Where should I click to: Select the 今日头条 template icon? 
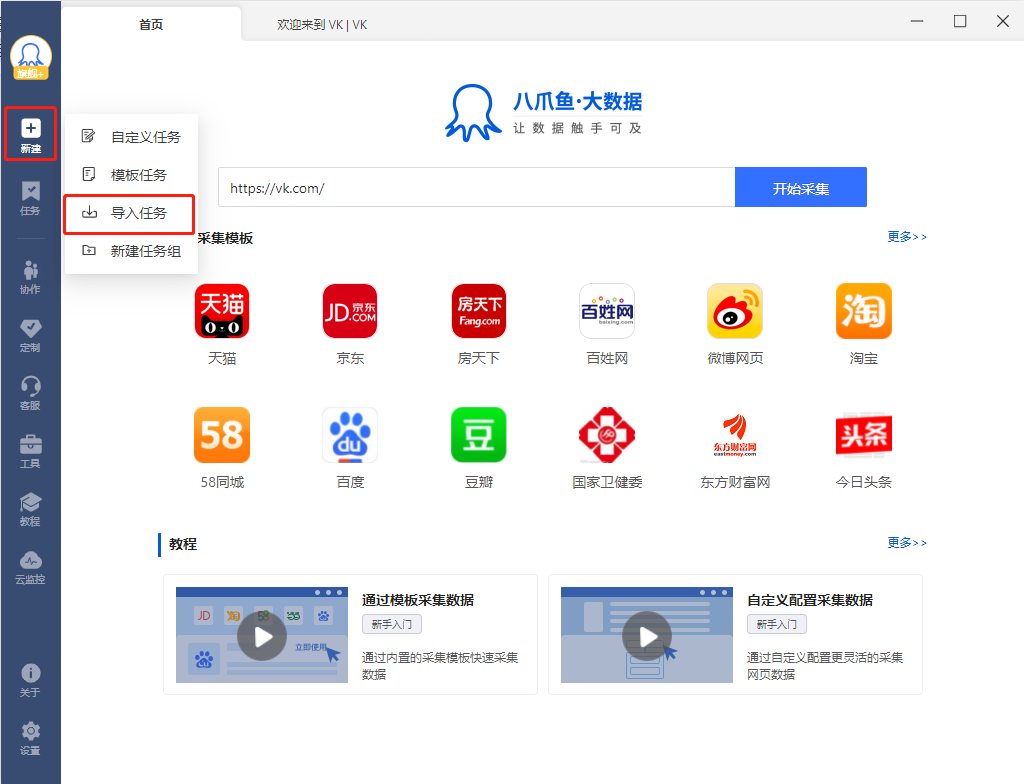point(864,435)
